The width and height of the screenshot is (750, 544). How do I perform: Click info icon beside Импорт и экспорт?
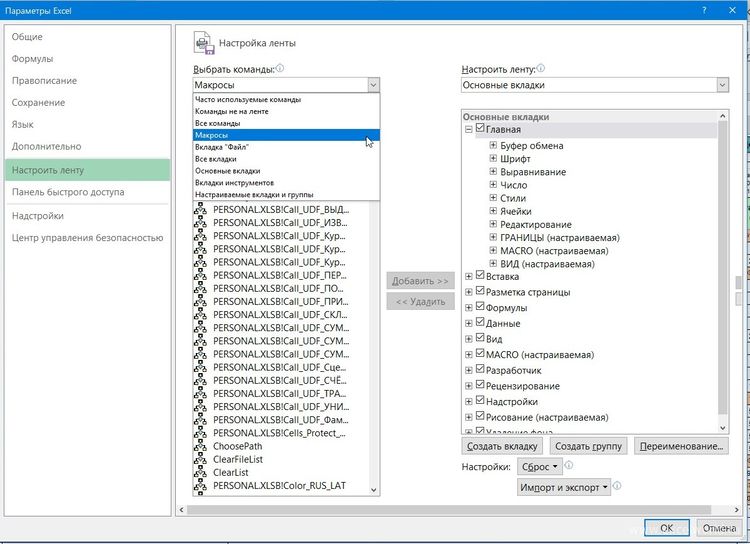617,486
